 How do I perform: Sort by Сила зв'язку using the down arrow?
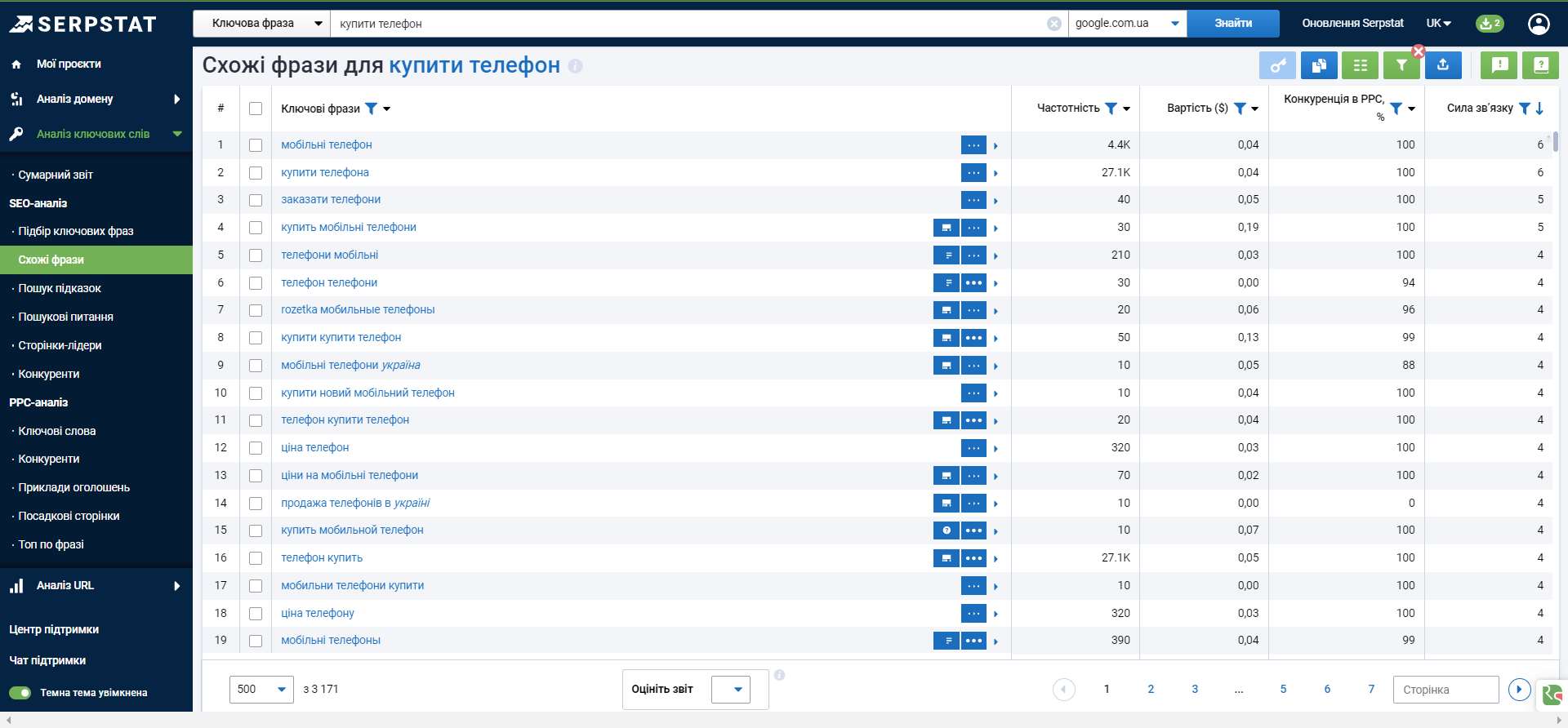point(1539,109)
